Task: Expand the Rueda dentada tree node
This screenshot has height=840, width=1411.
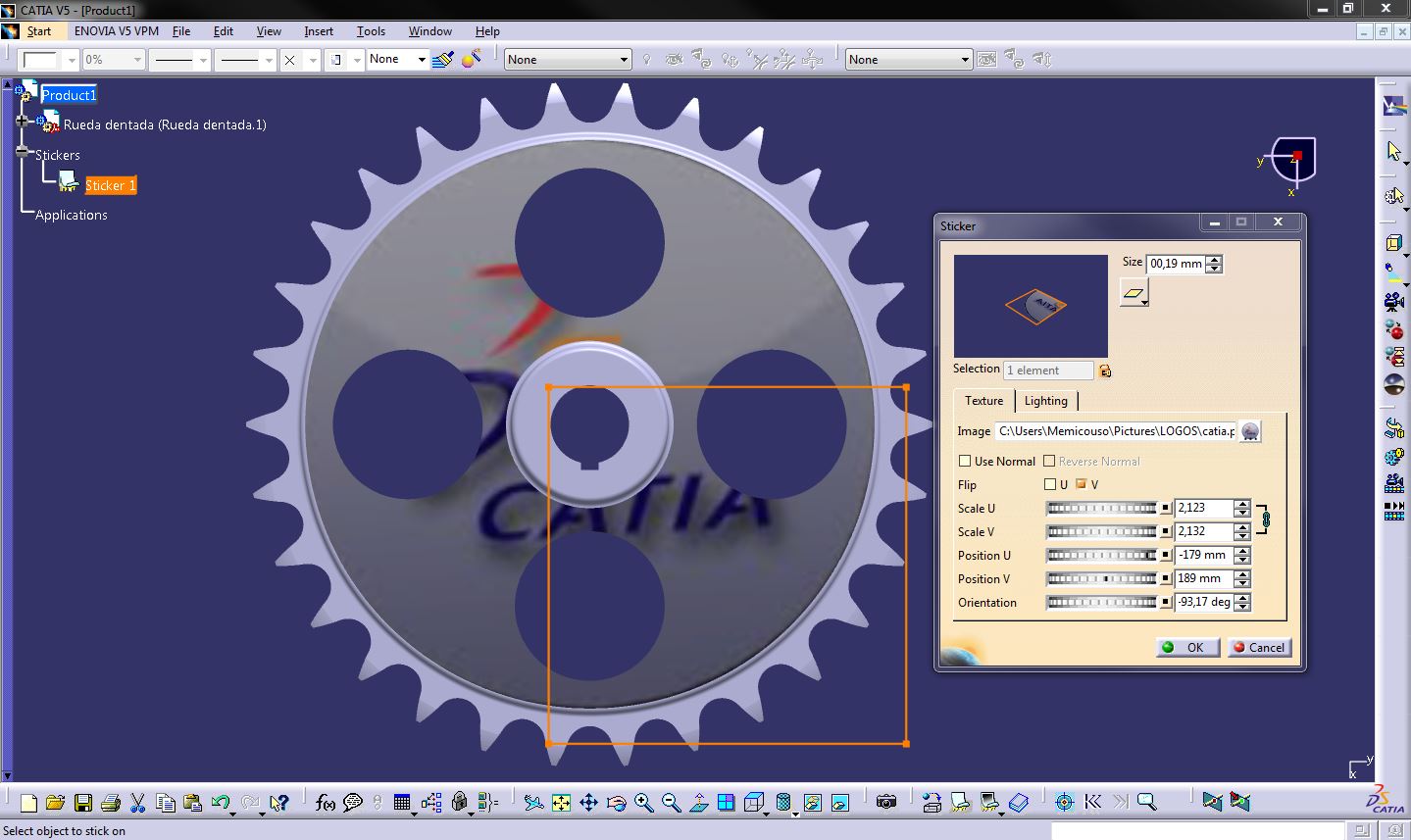Action: point(23,122)
